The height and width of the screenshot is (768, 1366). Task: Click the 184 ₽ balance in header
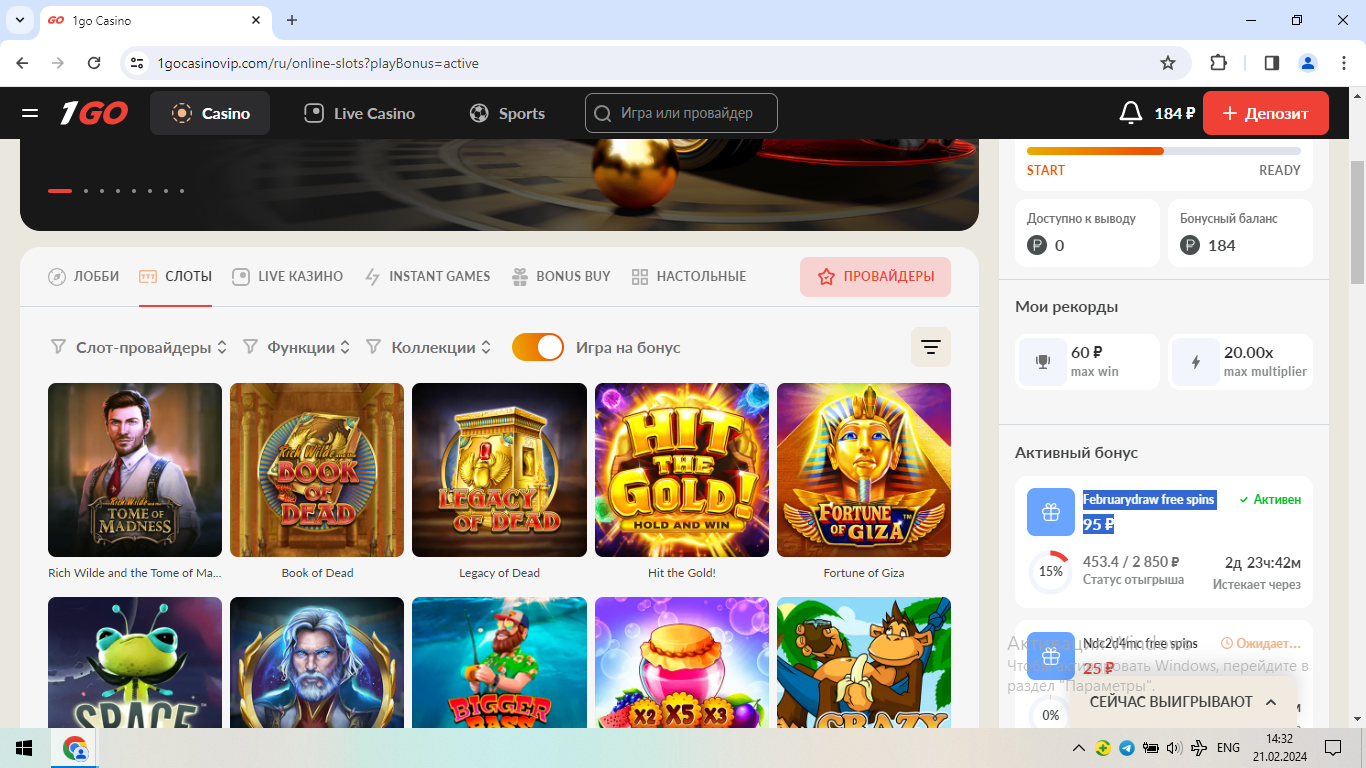1175,113
